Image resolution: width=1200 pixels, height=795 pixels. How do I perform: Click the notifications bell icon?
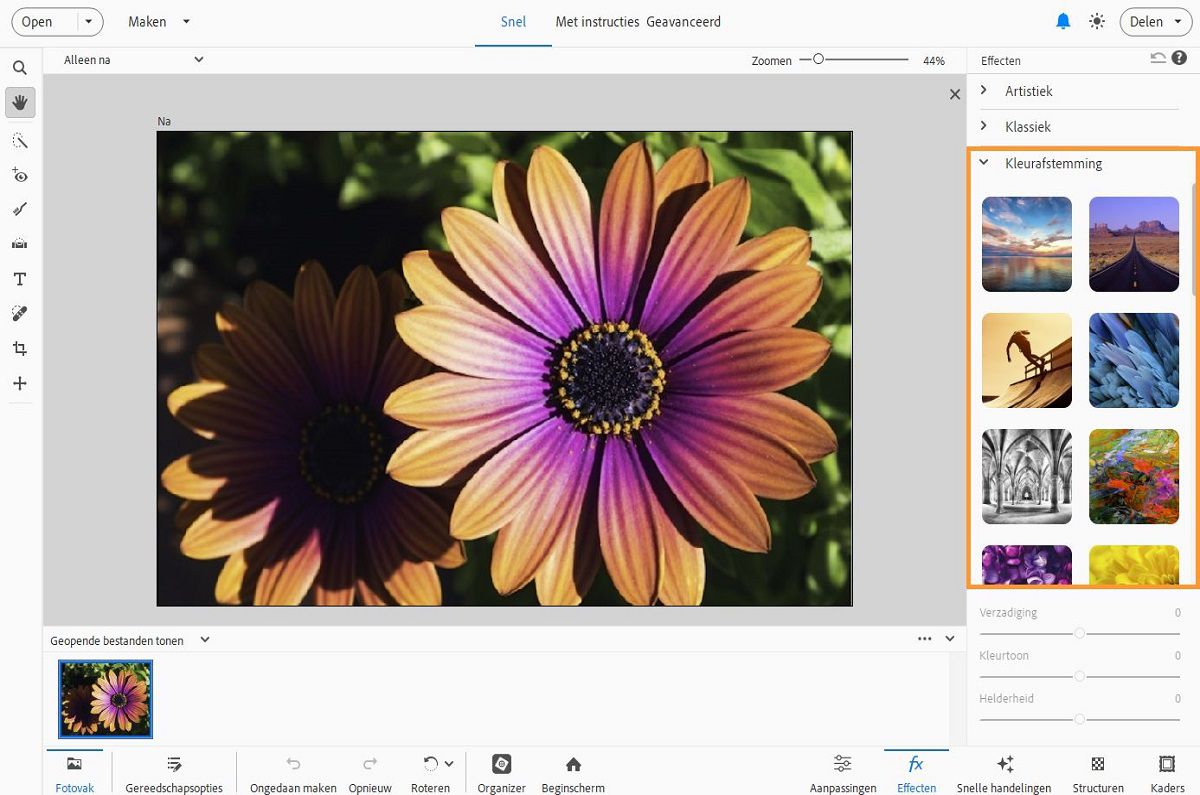point(1063,21)
